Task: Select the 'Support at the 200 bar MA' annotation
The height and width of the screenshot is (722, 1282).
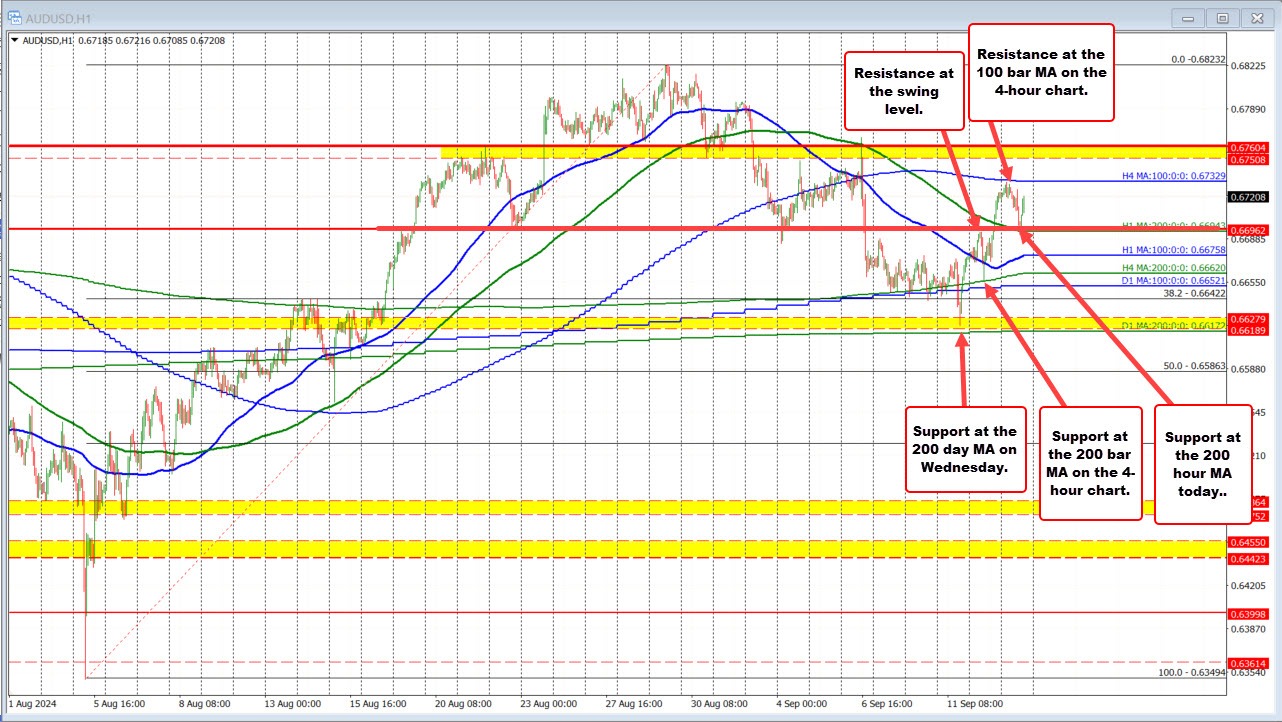Action: pyautogui.click(x=1089, y=462)
